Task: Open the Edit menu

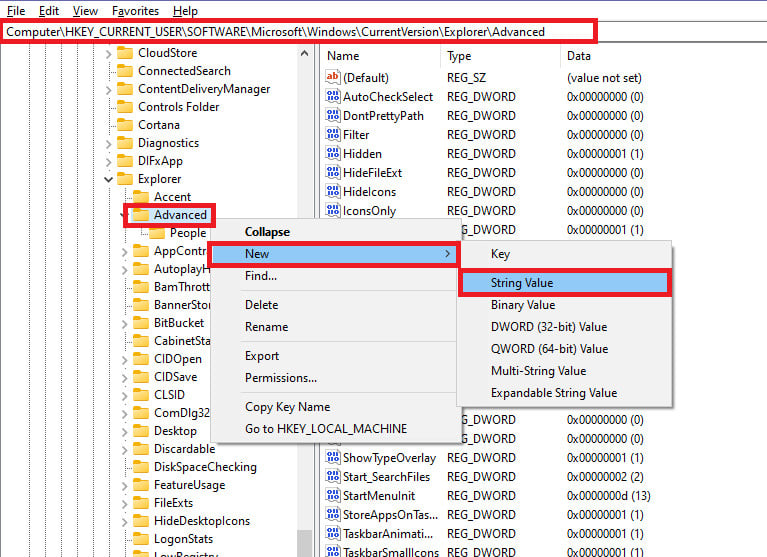Action: pos(49,11)
